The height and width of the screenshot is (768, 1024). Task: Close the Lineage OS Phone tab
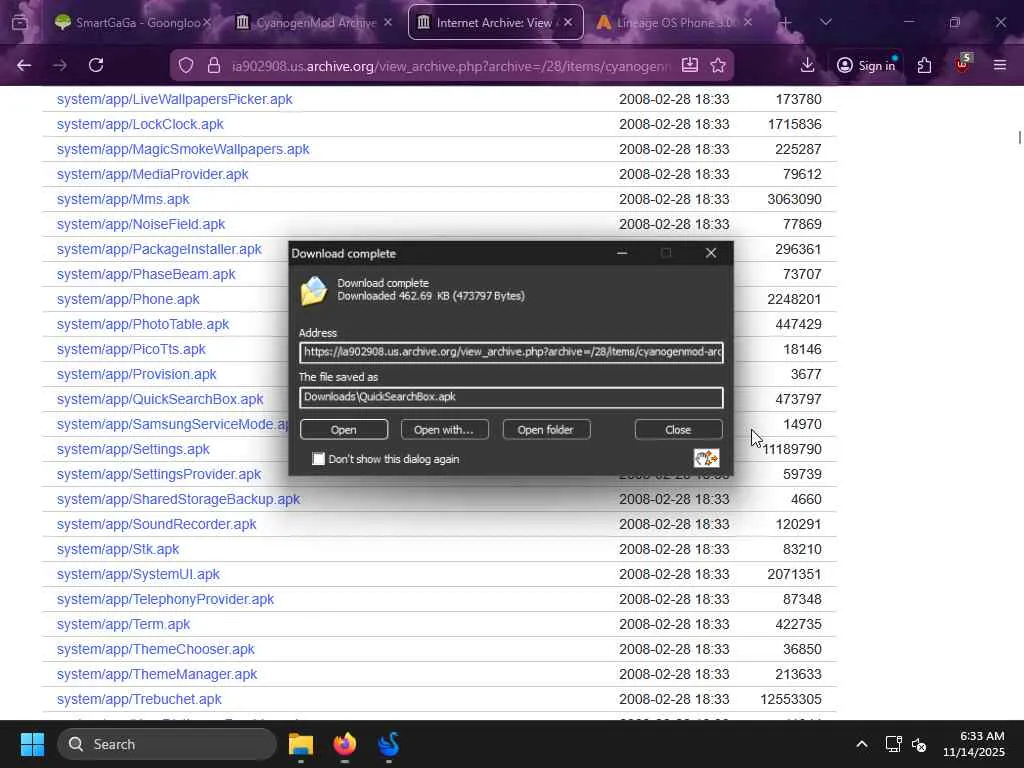pyautogui.click(x=748, y=22)
